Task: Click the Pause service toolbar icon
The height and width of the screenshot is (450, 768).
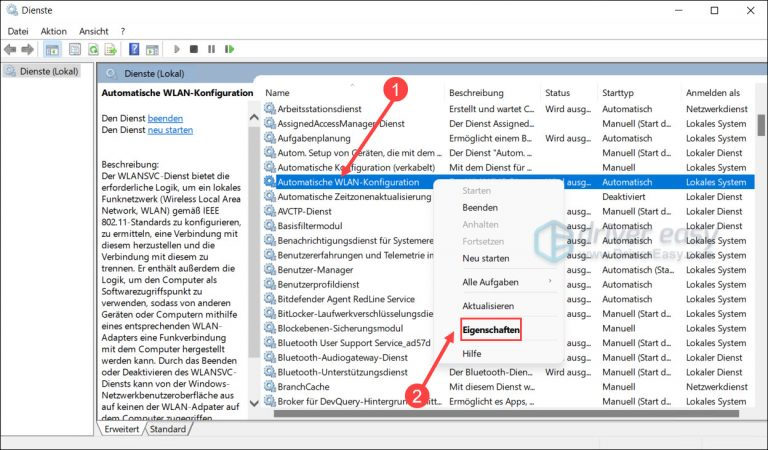Action: (213, 48)
